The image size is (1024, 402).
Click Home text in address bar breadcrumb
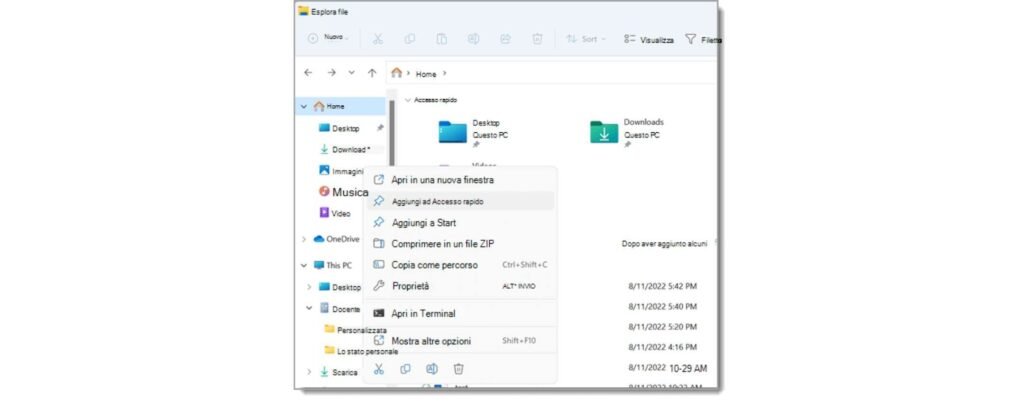(426, 74)
